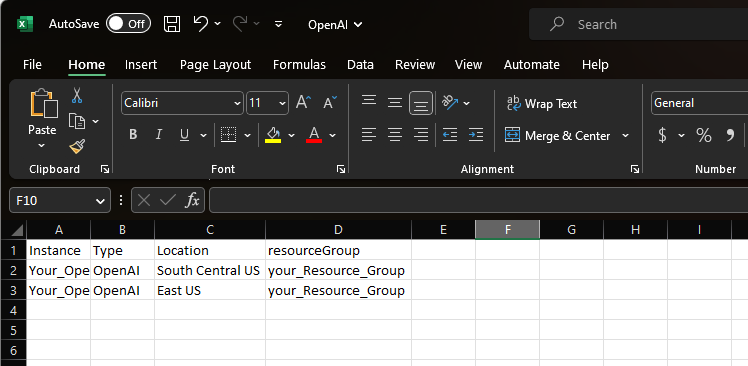Click the Orientation text angle icon
This screenshot has height=366, width=748.
click(x=450, y=102)
